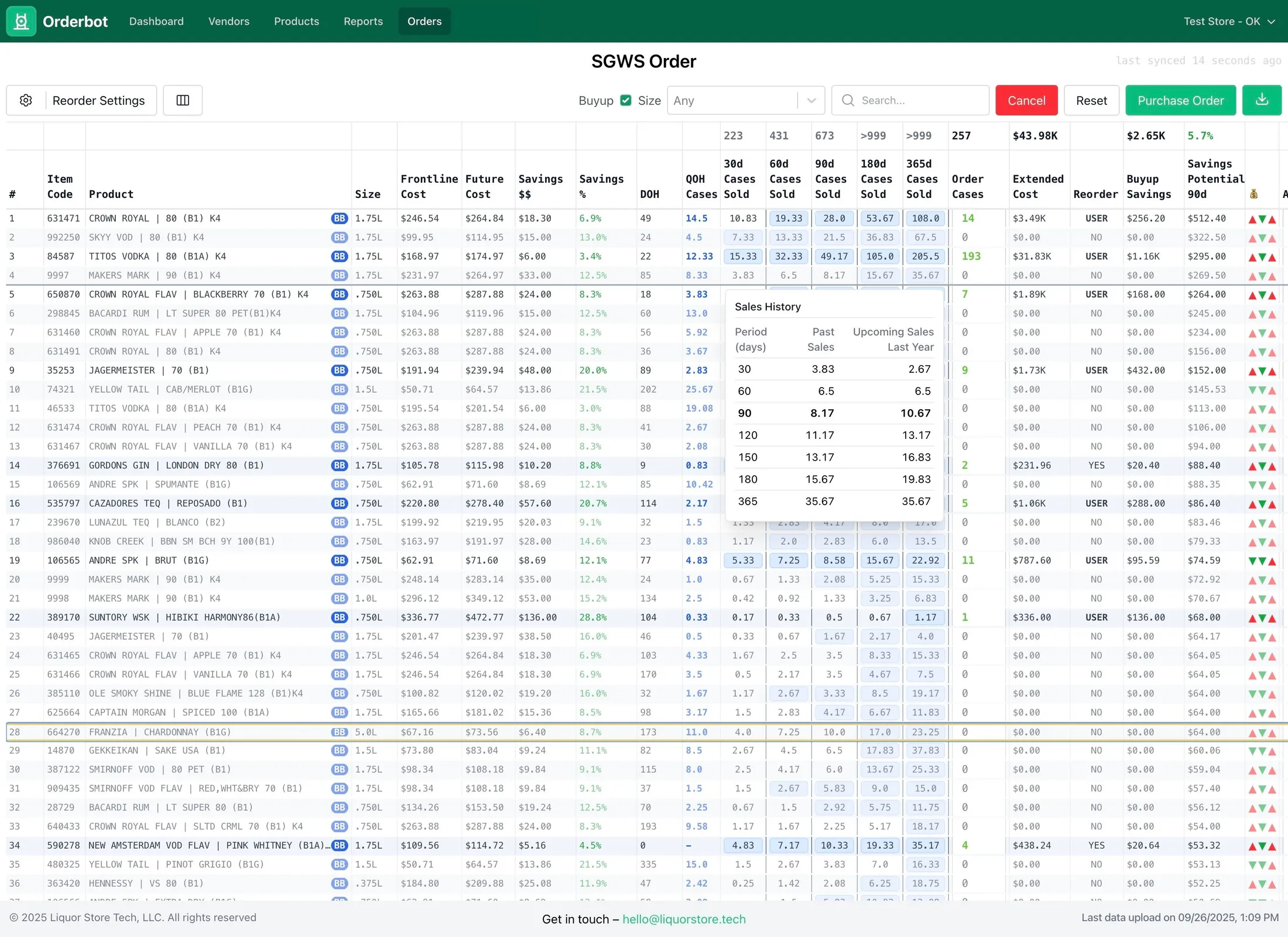Click the Orderbot brand name
The width and height of the screenshot is (1288, 937).
click(x=76, y=21)
